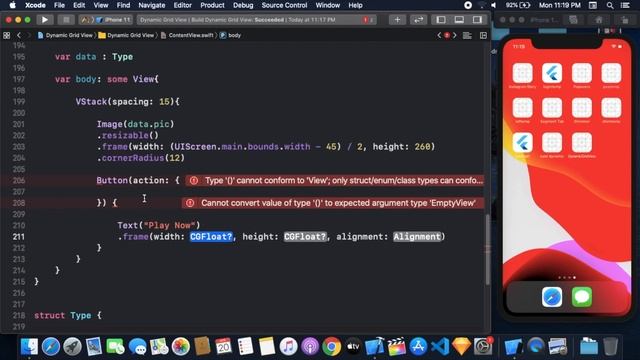Click the red error count badge in activity bar
640x360 pixels.
[368, 20]
